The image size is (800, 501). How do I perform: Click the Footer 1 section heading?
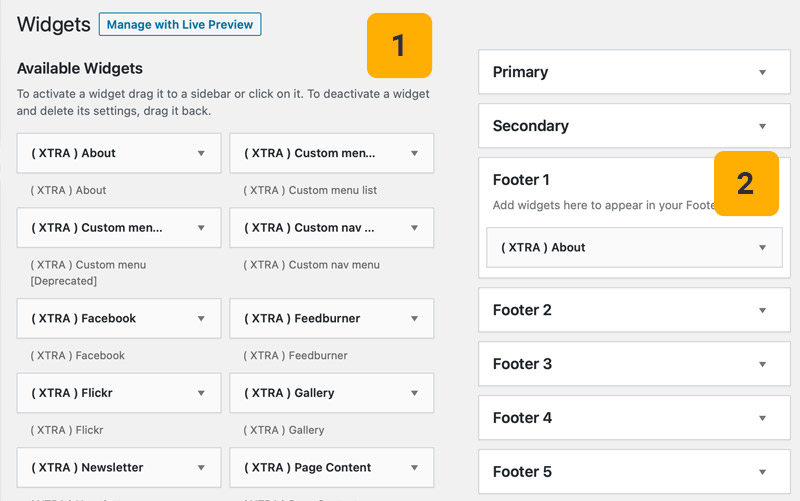click(x=522, y=180)
